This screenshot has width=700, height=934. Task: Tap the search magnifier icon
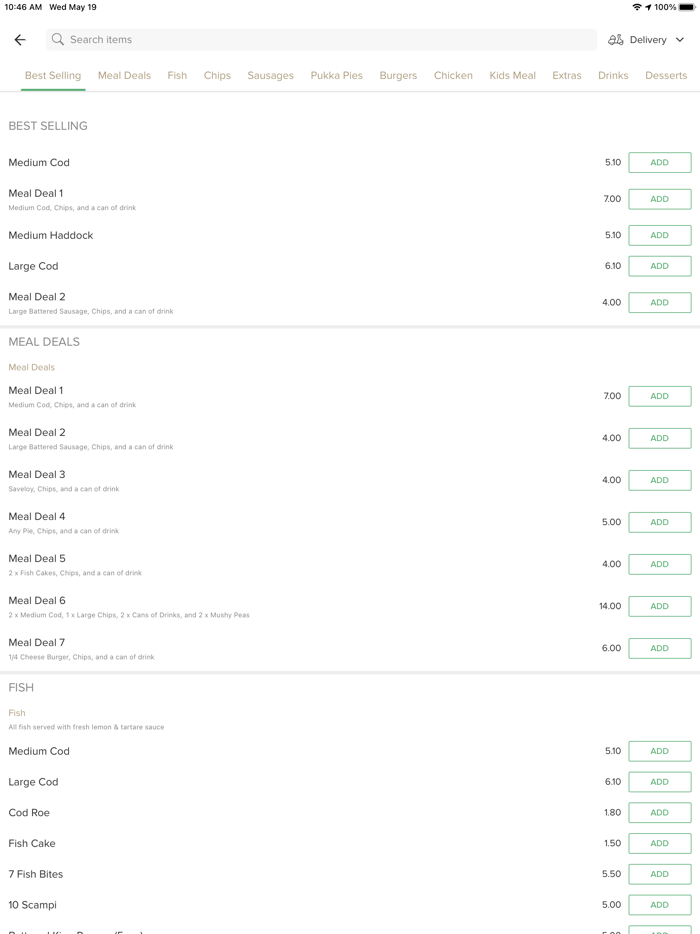[58, 40]
